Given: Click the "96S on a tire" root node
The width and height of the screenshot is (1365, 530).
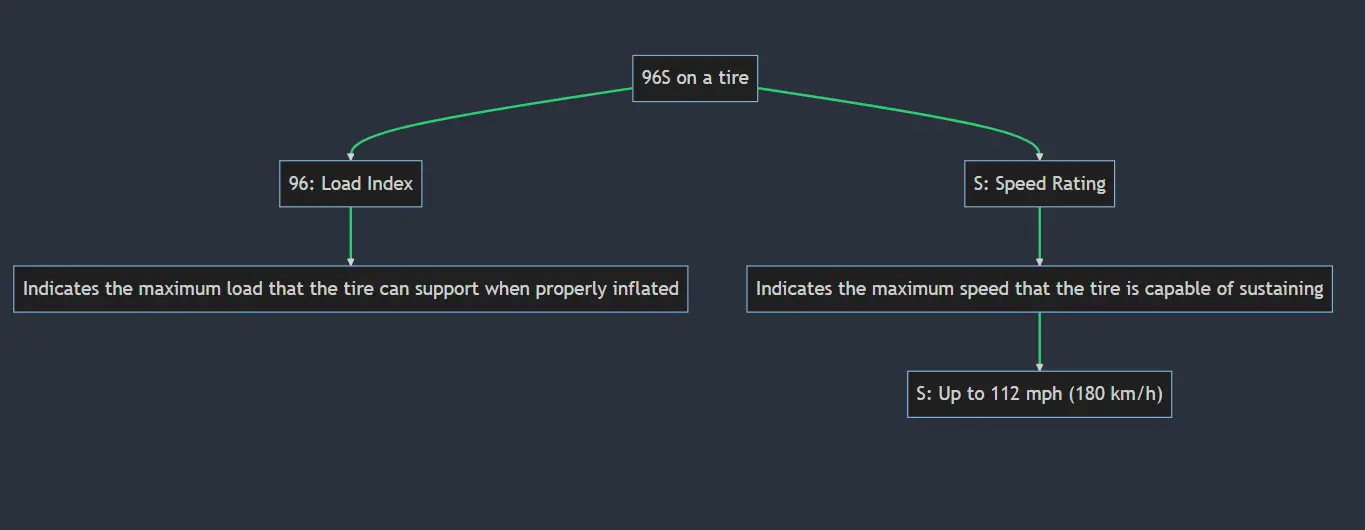Looking at the screenshot, I should click(x=695, y=78).
